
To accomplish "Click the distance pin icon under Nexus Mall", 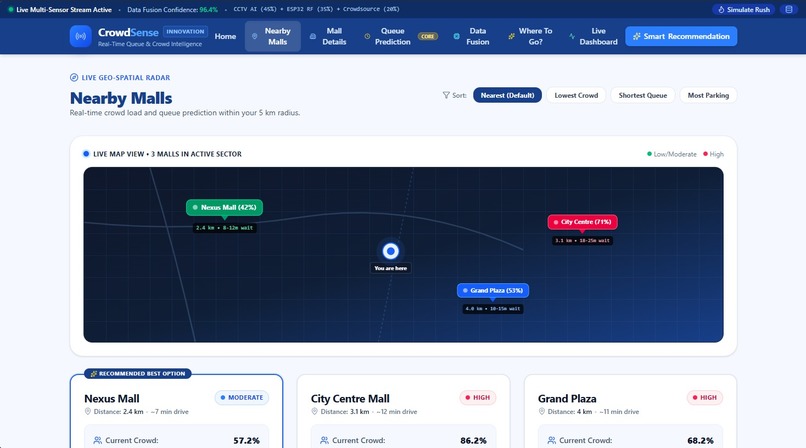I will 87,412.
